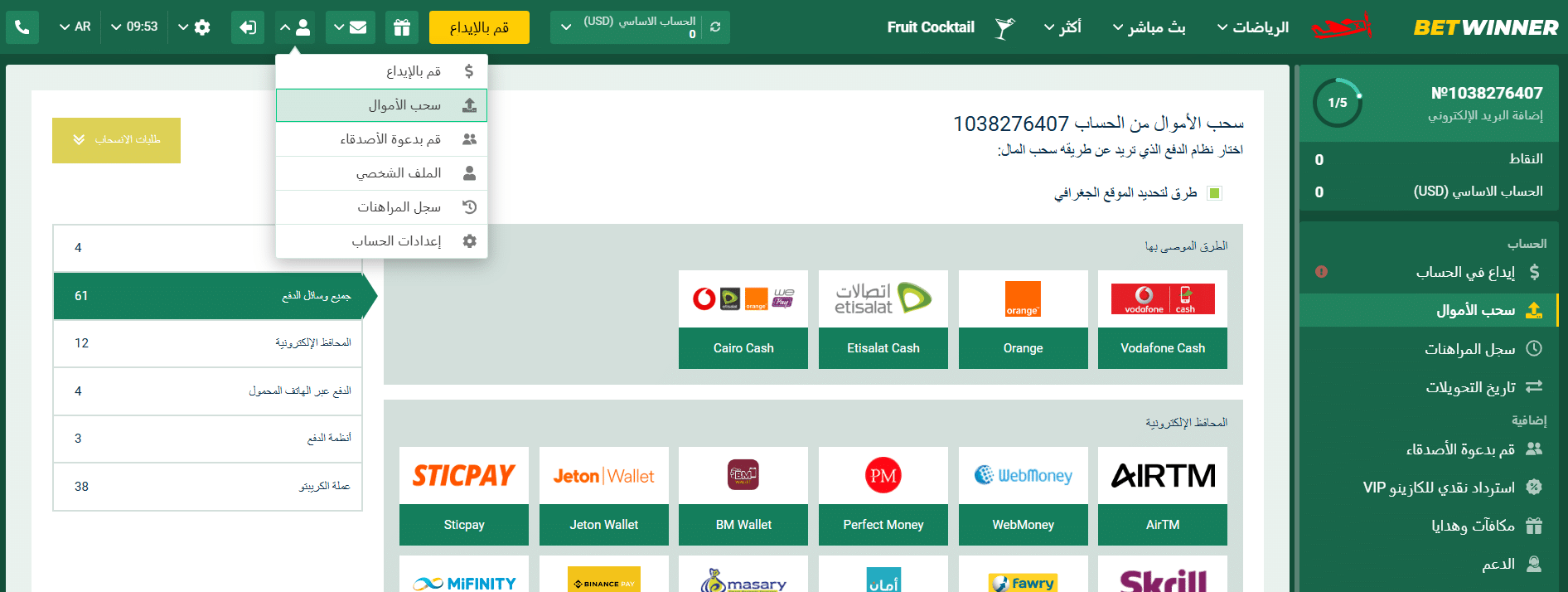
Task: Click account number №1038276407
Action: pos(1487,93)
